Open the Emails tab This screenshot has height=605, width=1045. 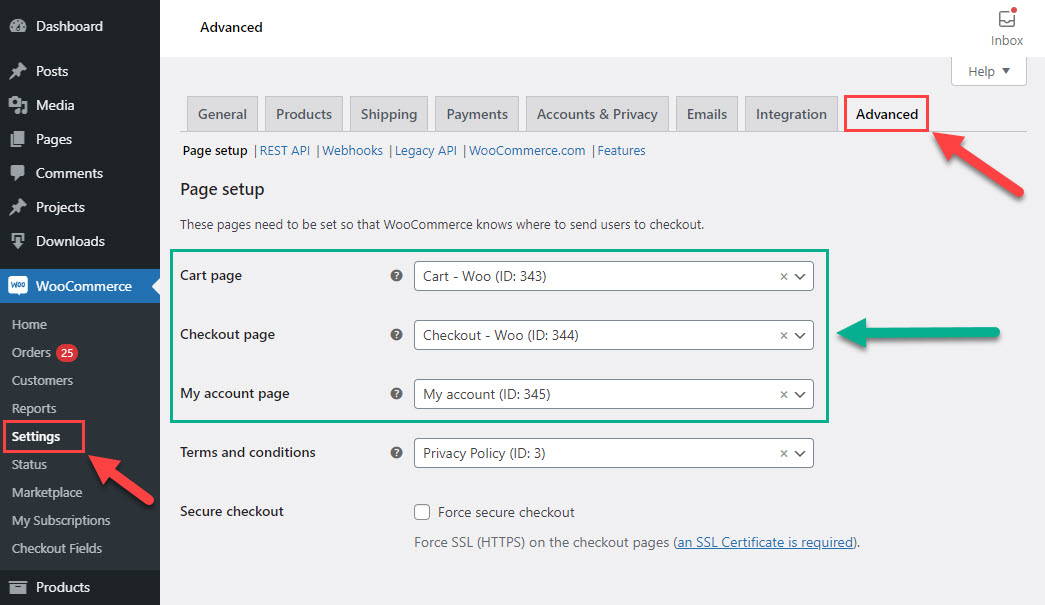pyautogui.click(x=706, y=114)
